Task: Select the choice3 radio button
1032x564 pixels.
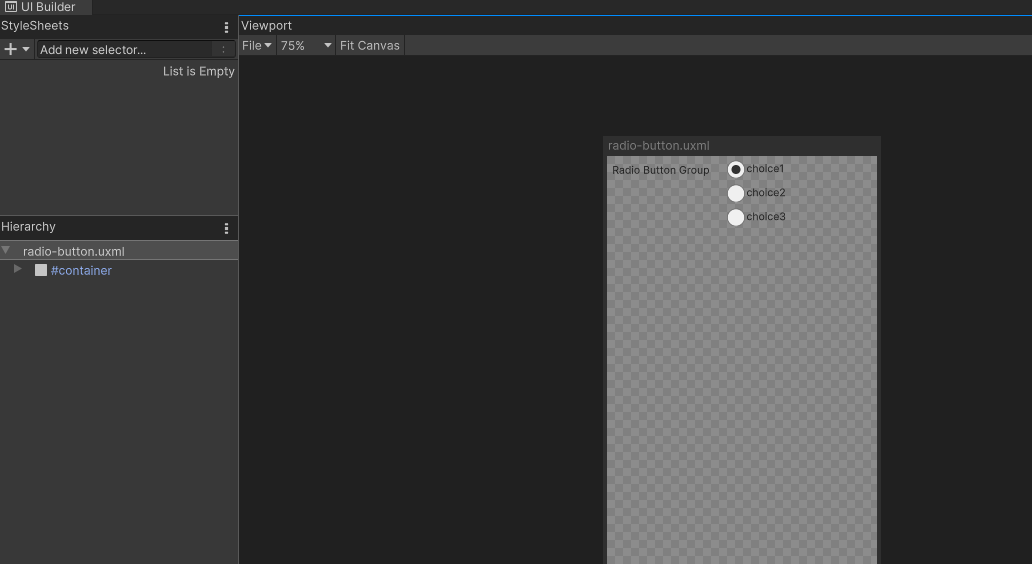Action: (736, 217)
